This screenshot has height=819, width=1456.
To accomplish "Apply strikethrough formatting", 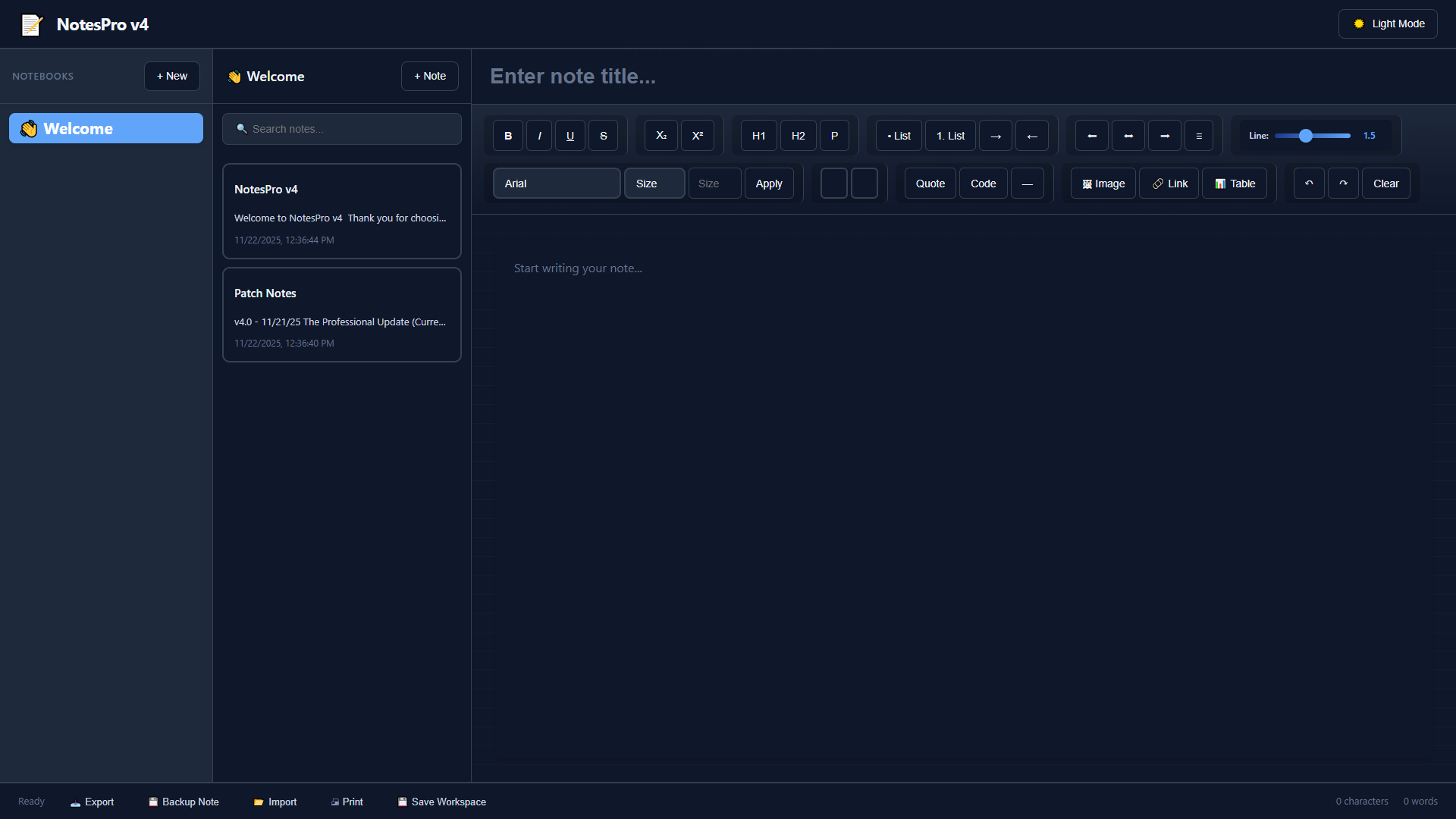I will (x=603, y=135).
